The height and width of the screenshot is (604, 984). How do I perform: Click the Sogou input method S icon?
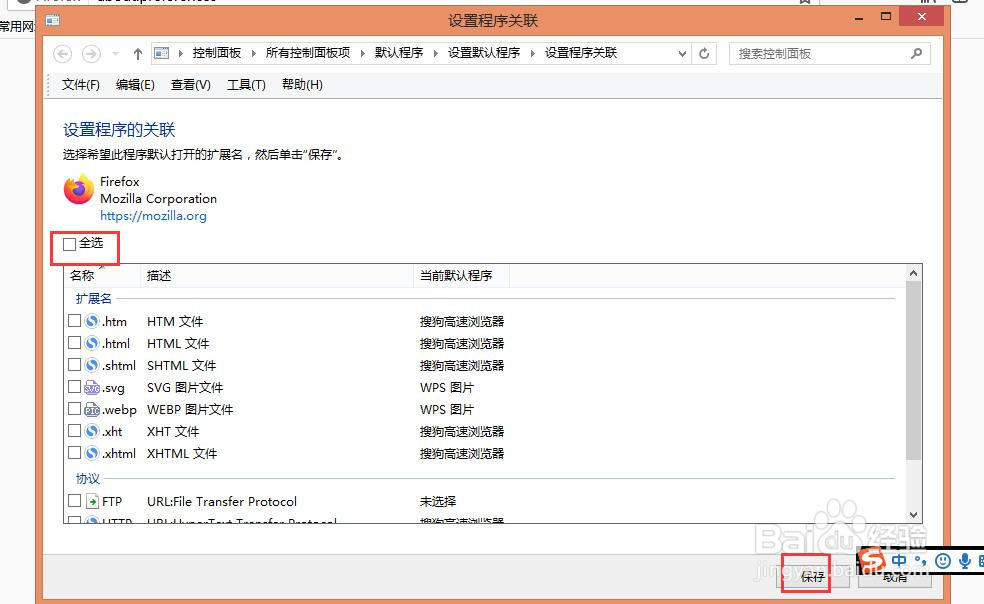tap(872, 559)
